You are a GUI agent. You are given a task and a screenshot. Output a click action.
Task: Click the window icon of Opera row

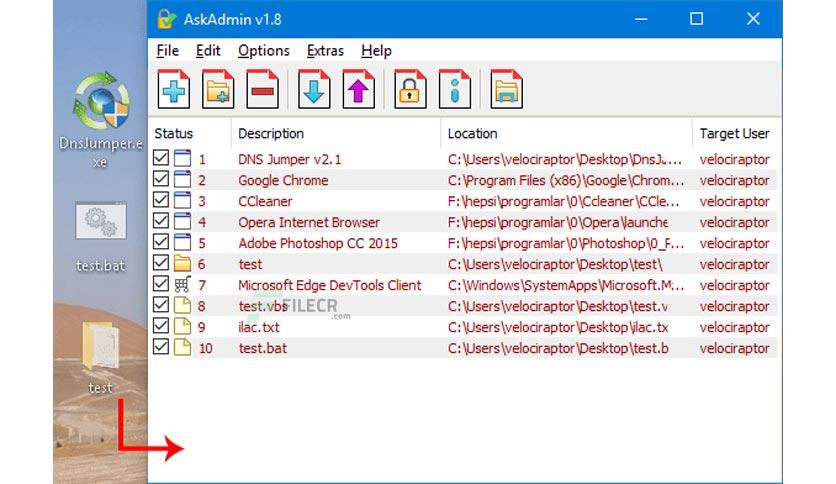pos(182,222)
